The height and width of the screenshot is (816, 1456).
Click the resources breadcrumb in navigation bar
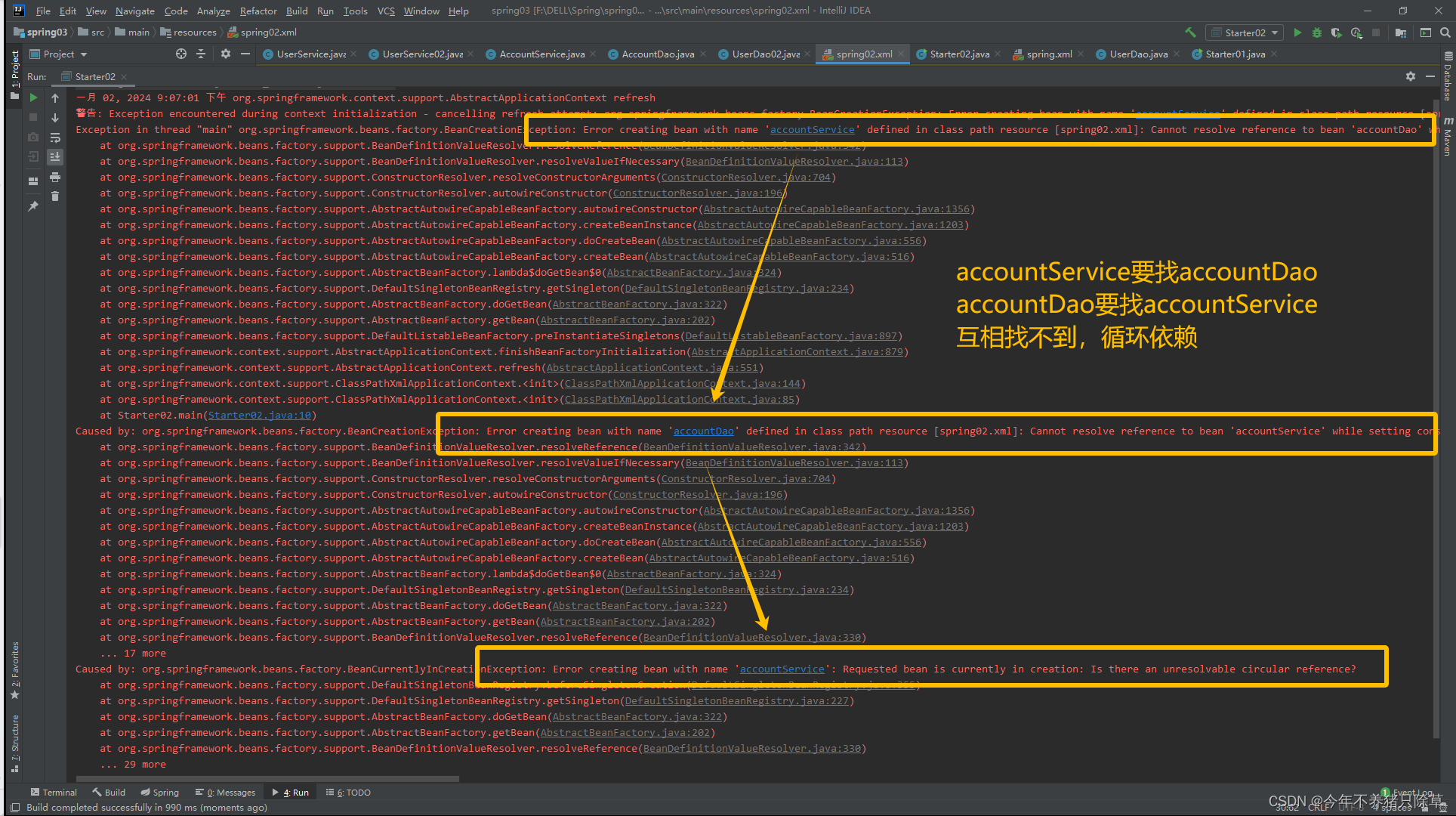[x=189, y=32]
